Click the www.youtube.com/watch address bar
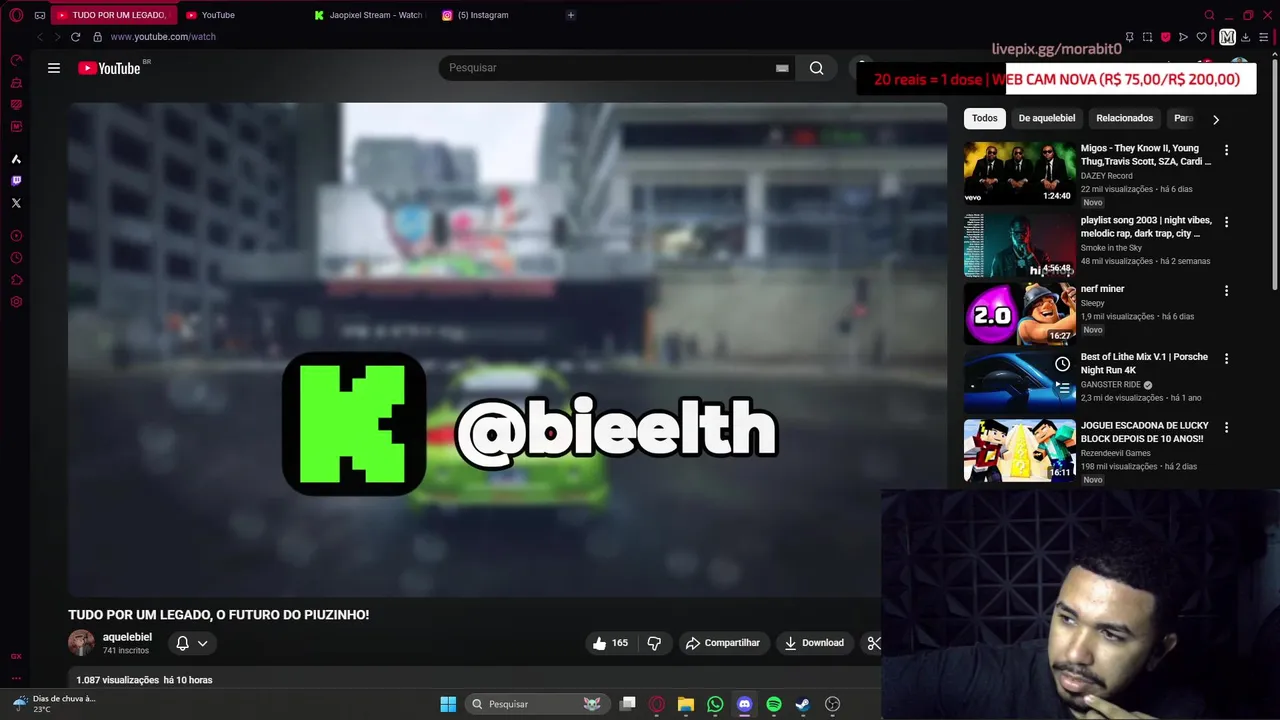This screenshot has width=1280, height=720. (x=163, y=37)
